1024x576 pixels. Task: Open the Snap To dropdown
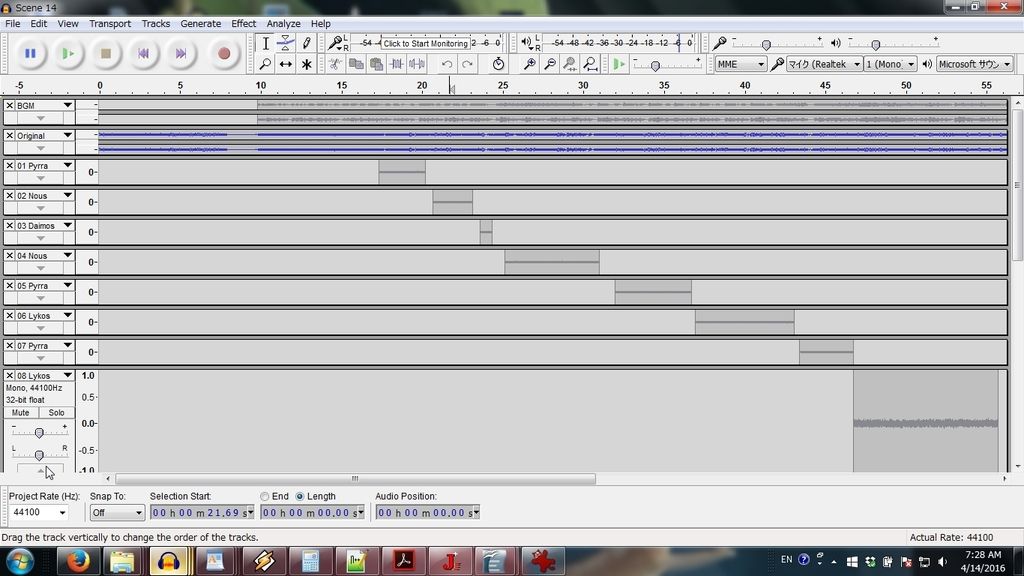117,513
